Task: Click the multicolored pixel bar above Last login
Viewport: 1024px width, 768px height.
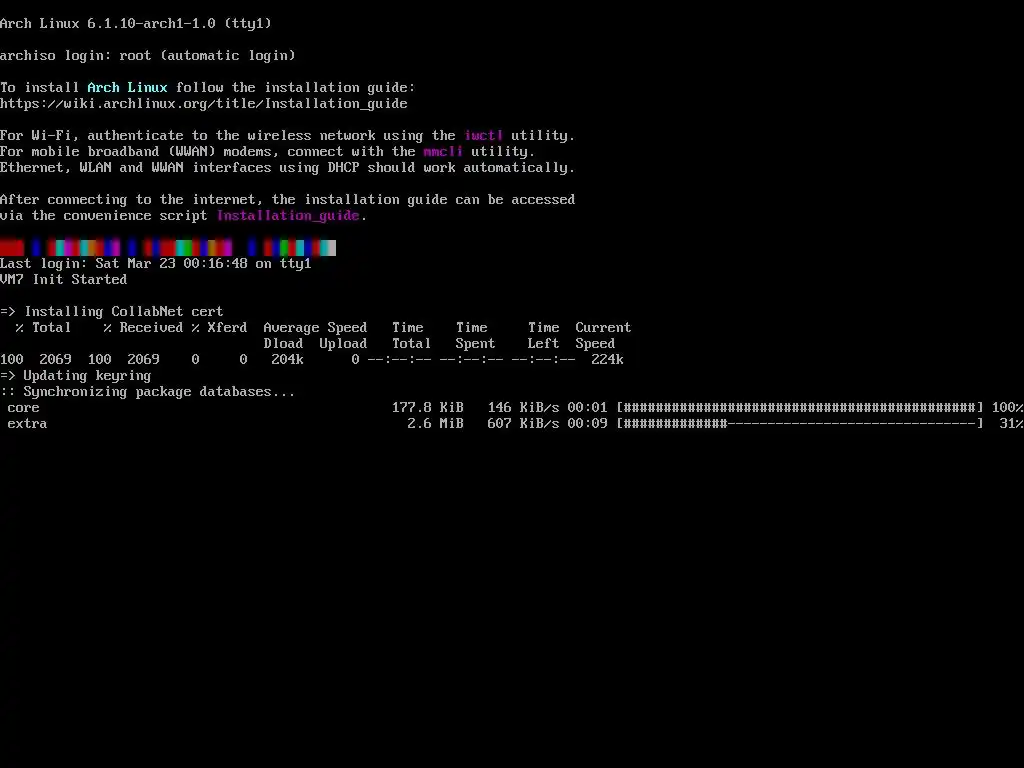Action: tap(168, 248)
